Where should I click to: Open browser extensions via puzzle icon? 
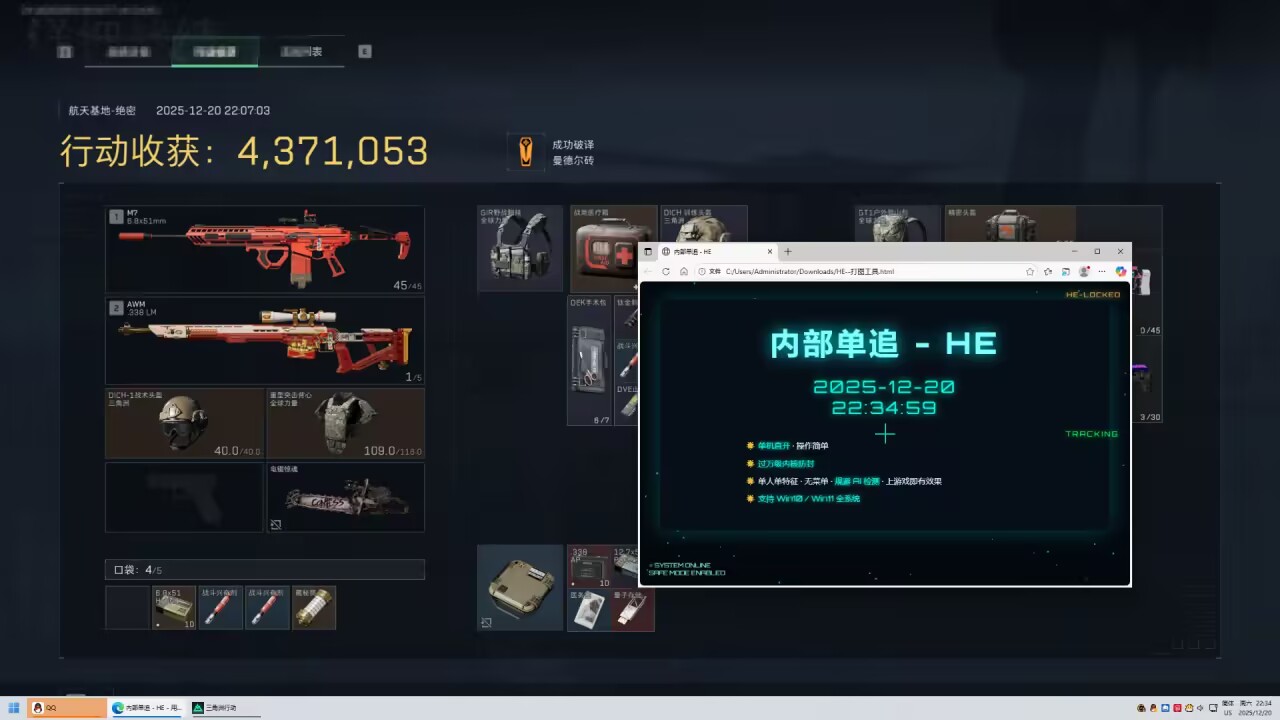click(1047, 271)
